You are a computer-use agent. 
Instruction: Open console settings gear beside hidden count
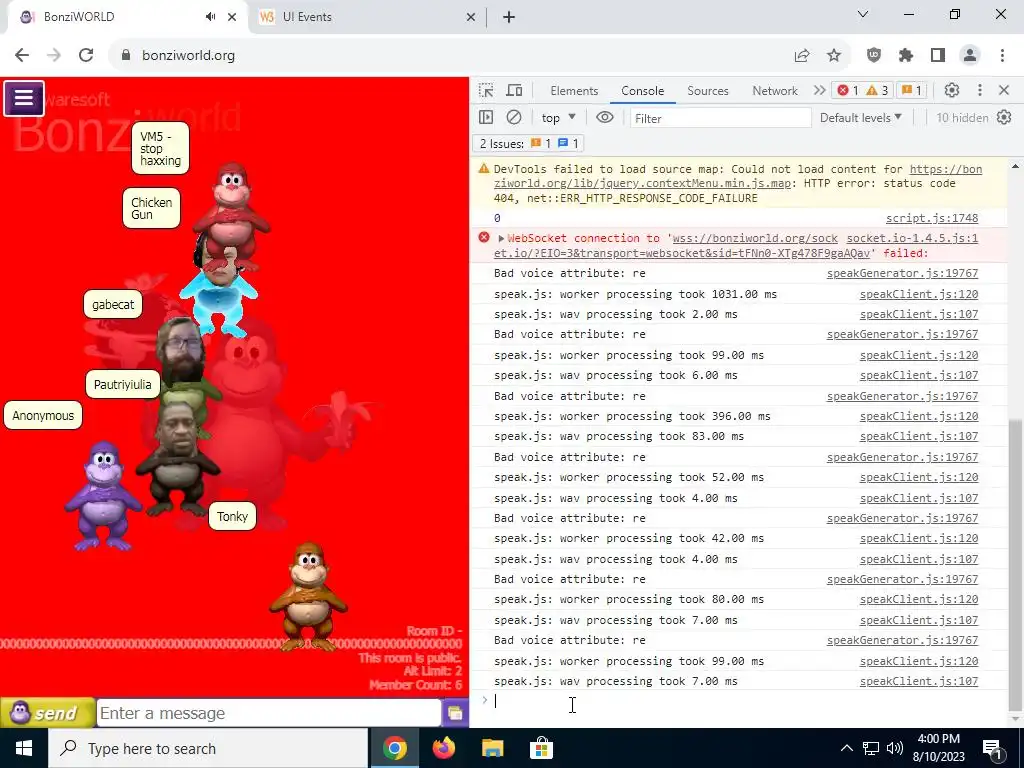click(x=1004, y=118)
